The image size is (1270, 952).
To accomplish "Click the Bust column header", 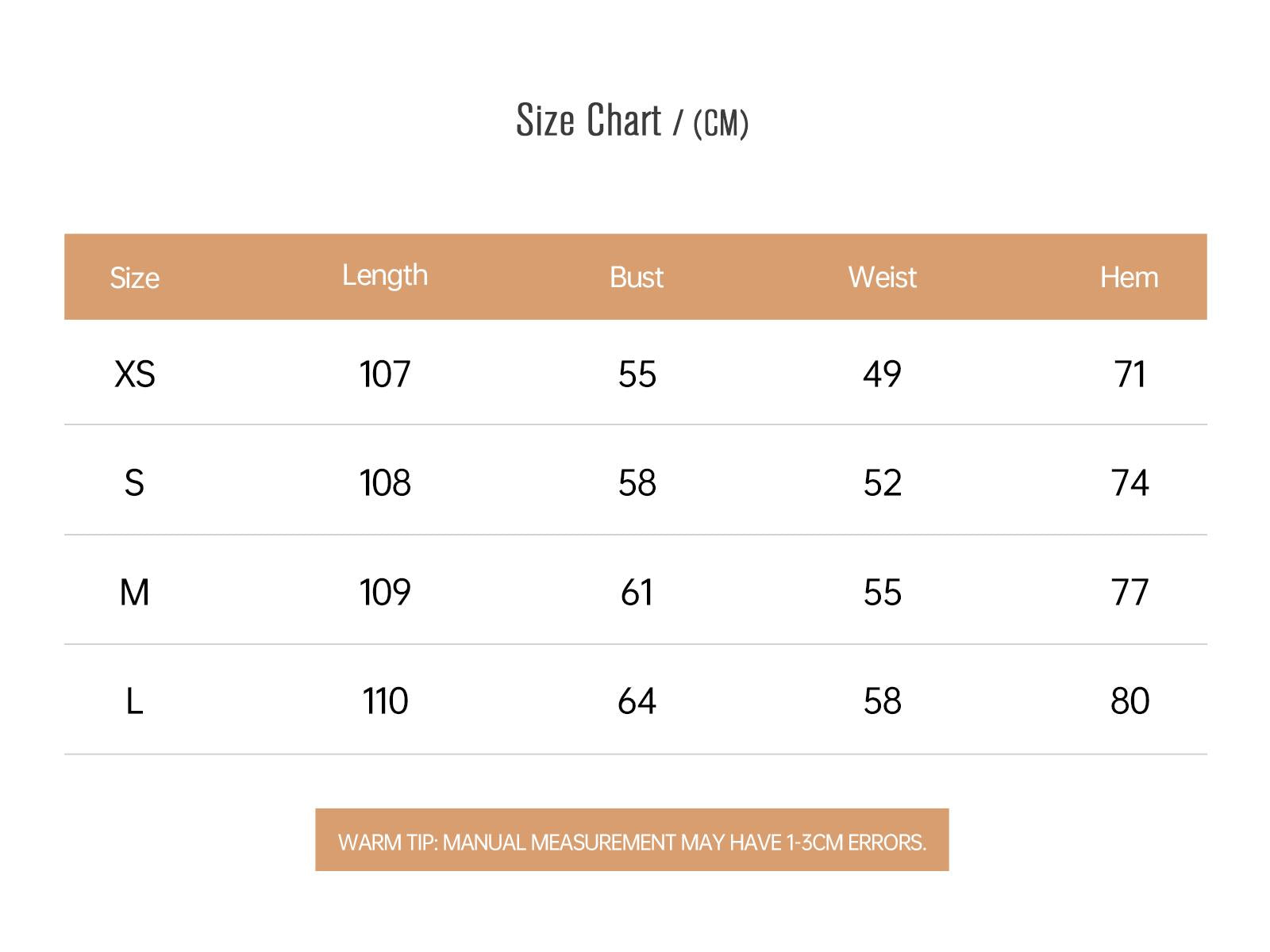I will [x=637, y=277].
